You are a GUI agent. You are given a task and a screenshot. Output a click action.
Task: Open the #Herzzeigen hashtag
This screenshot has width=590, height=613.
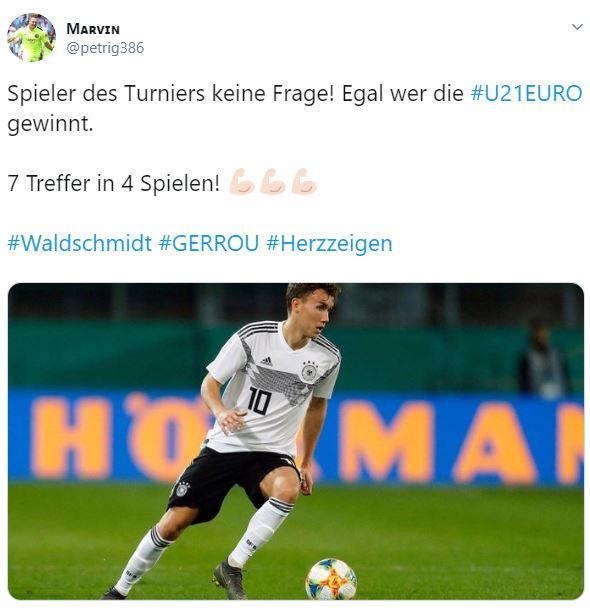coord(329,244)
